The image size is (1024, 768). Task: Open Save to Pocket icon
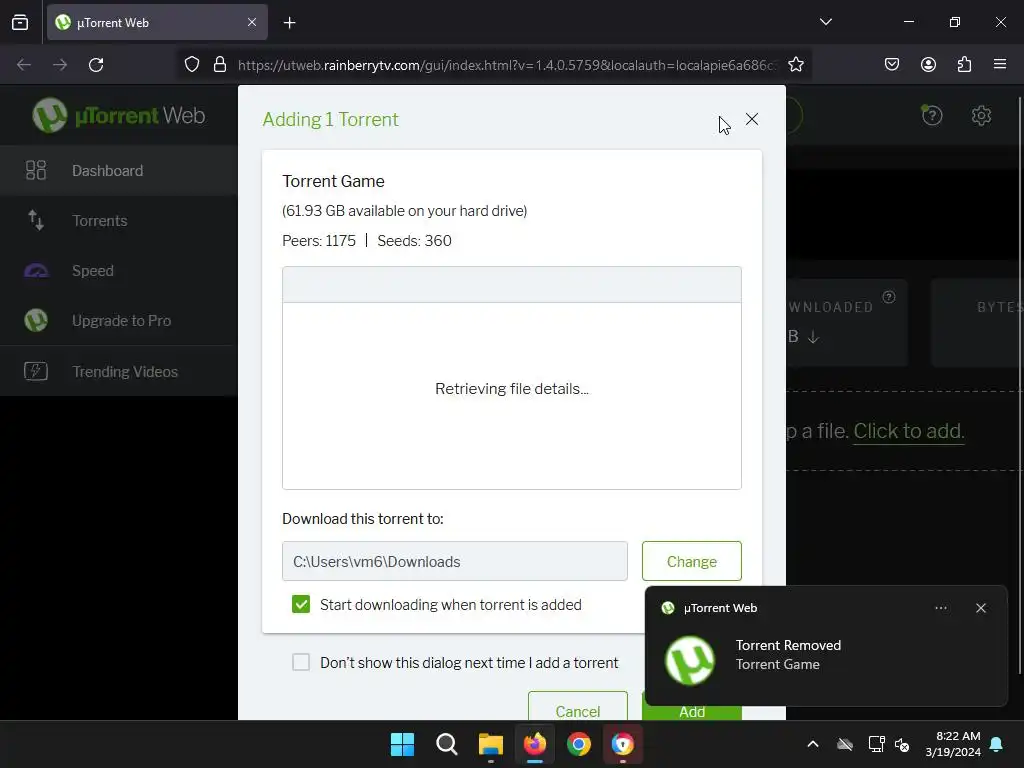pos(891,65)
